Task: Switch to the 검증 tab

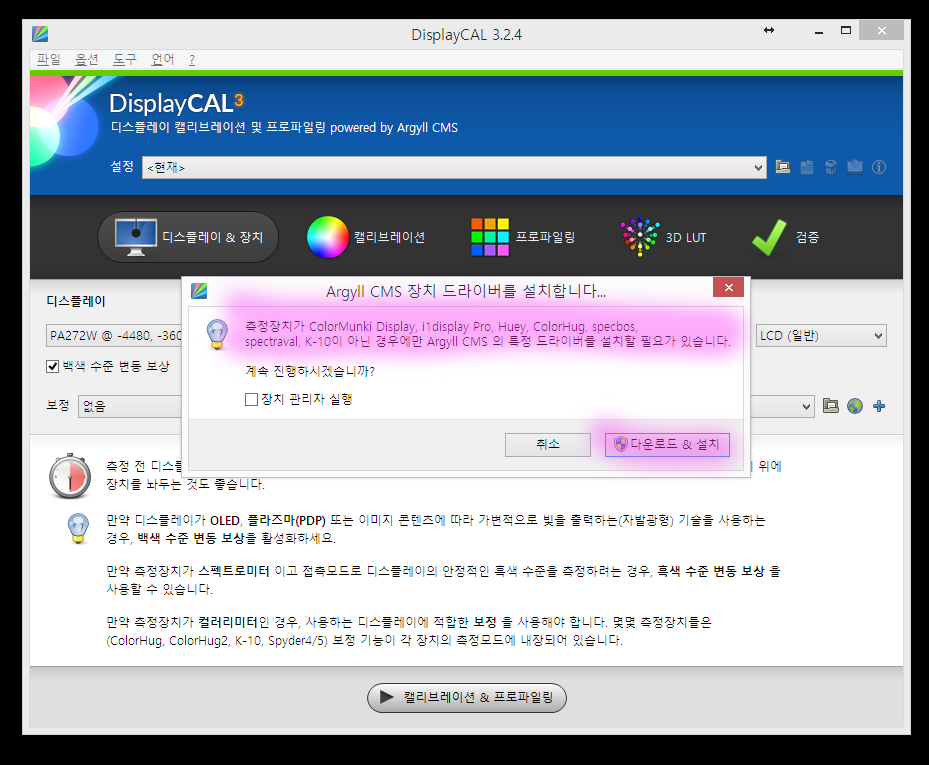Action: tap(786, 237)
